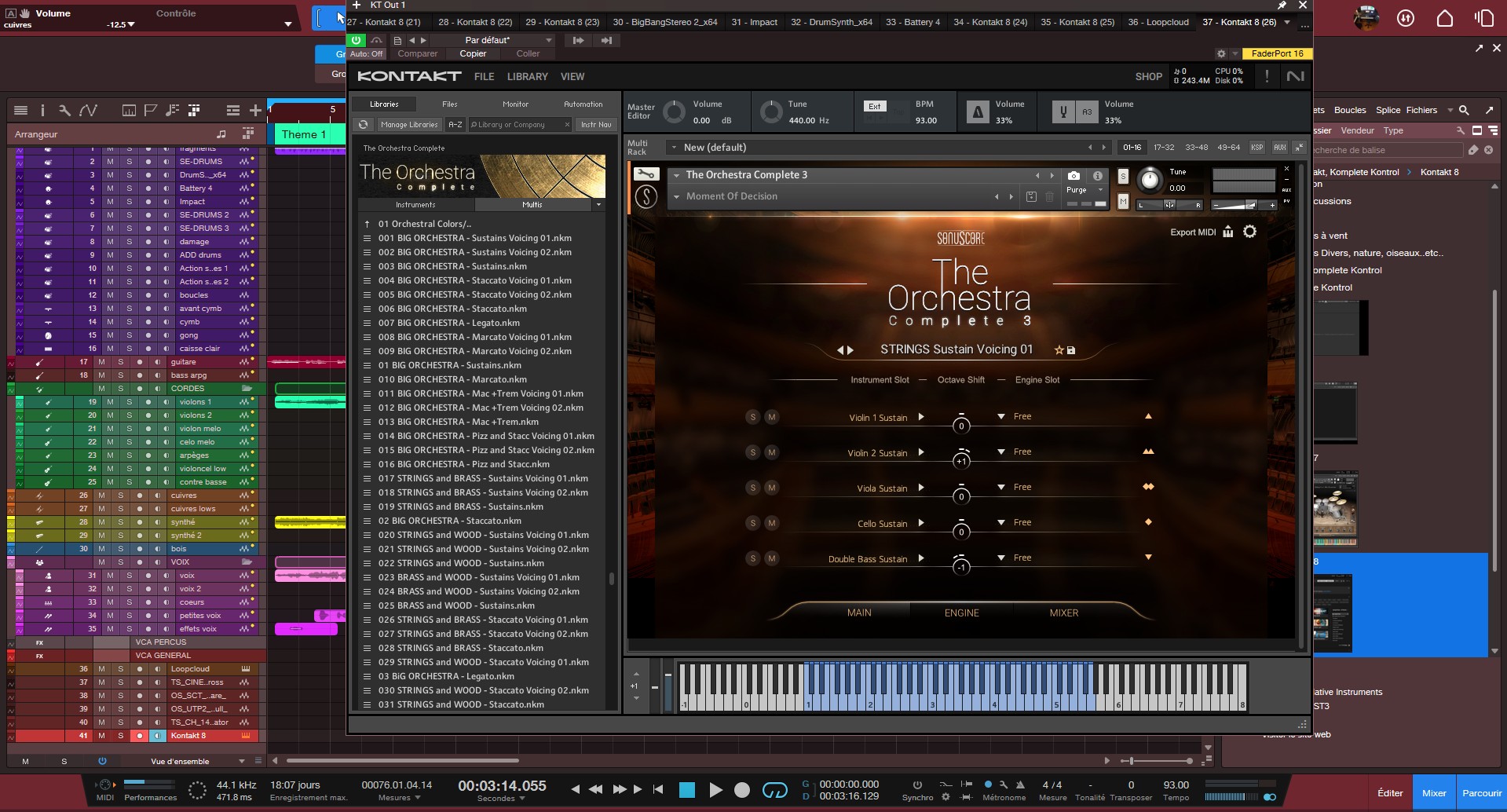Click the refresh libraries icon

(363, 125)
